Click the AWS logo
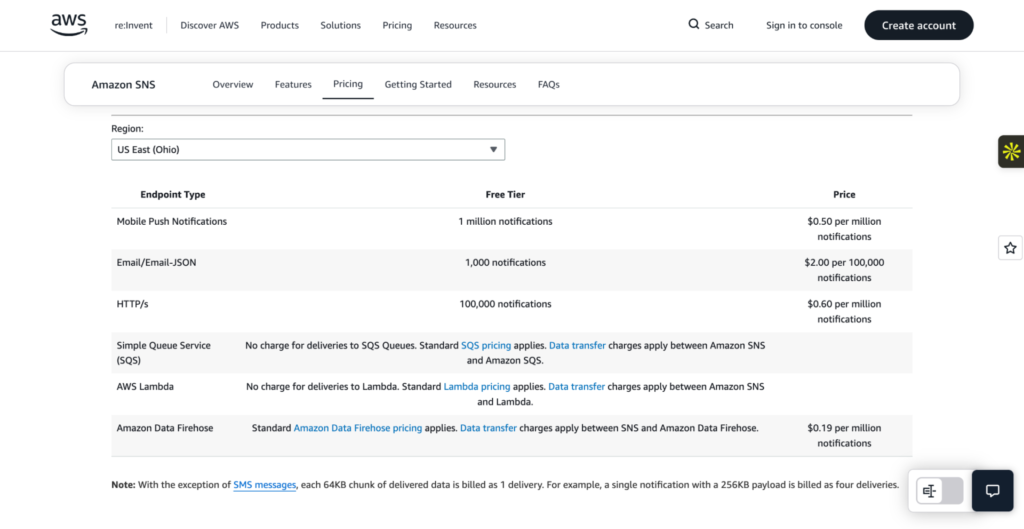The image size is (1024, 529). [69, 25]
